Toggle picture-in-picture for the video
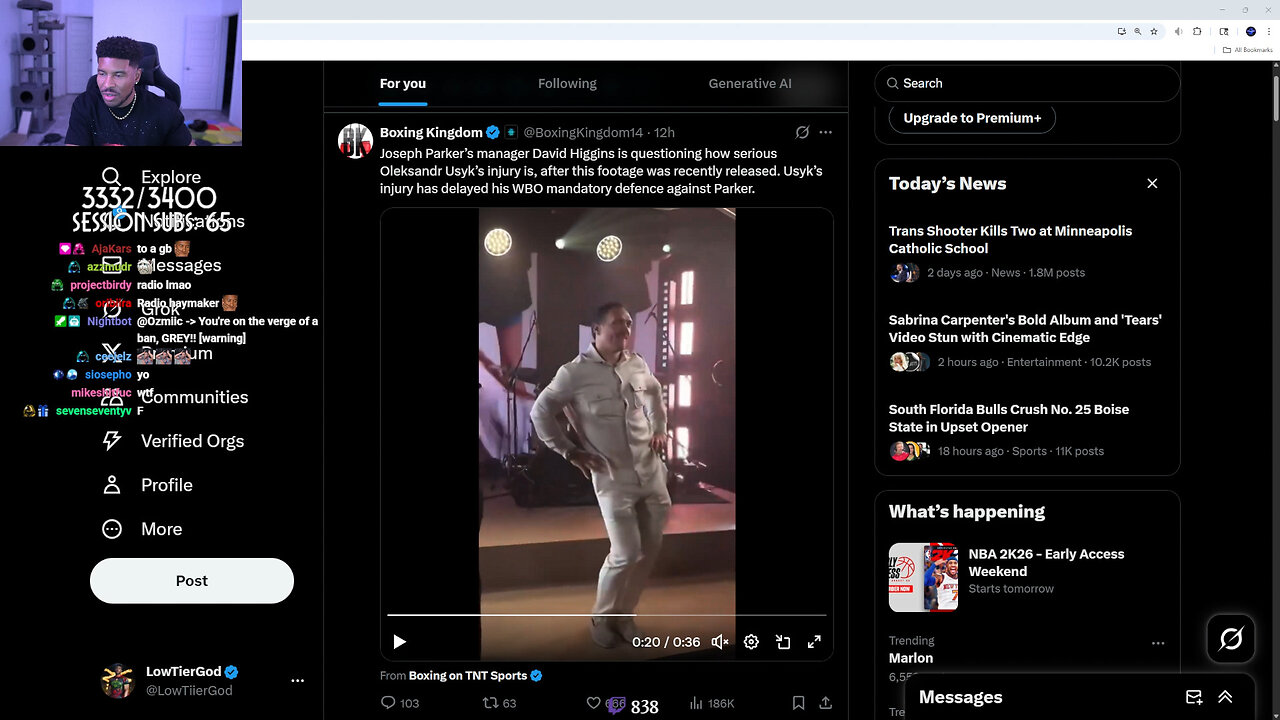The image size is (1280, 720). tap(783, 642)
